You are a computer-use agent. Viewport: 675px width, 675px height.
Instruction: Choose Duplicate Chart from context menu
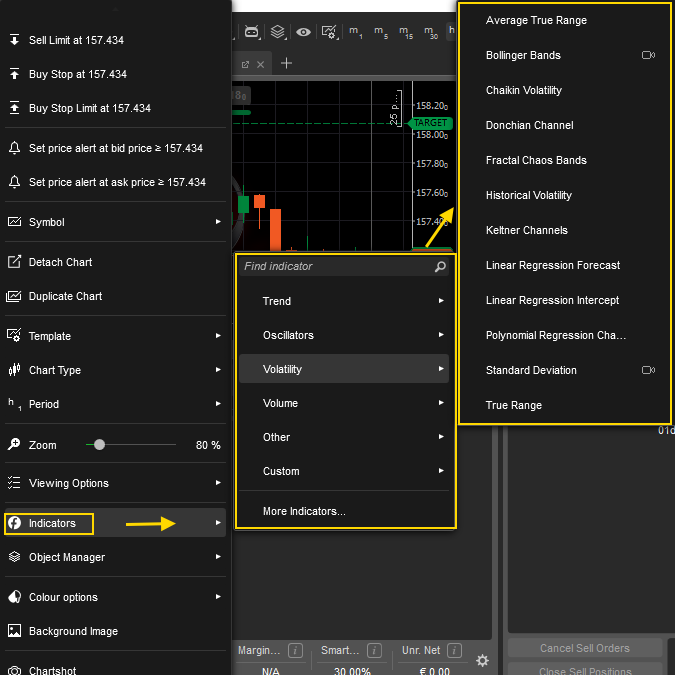(x=65, y=296)
